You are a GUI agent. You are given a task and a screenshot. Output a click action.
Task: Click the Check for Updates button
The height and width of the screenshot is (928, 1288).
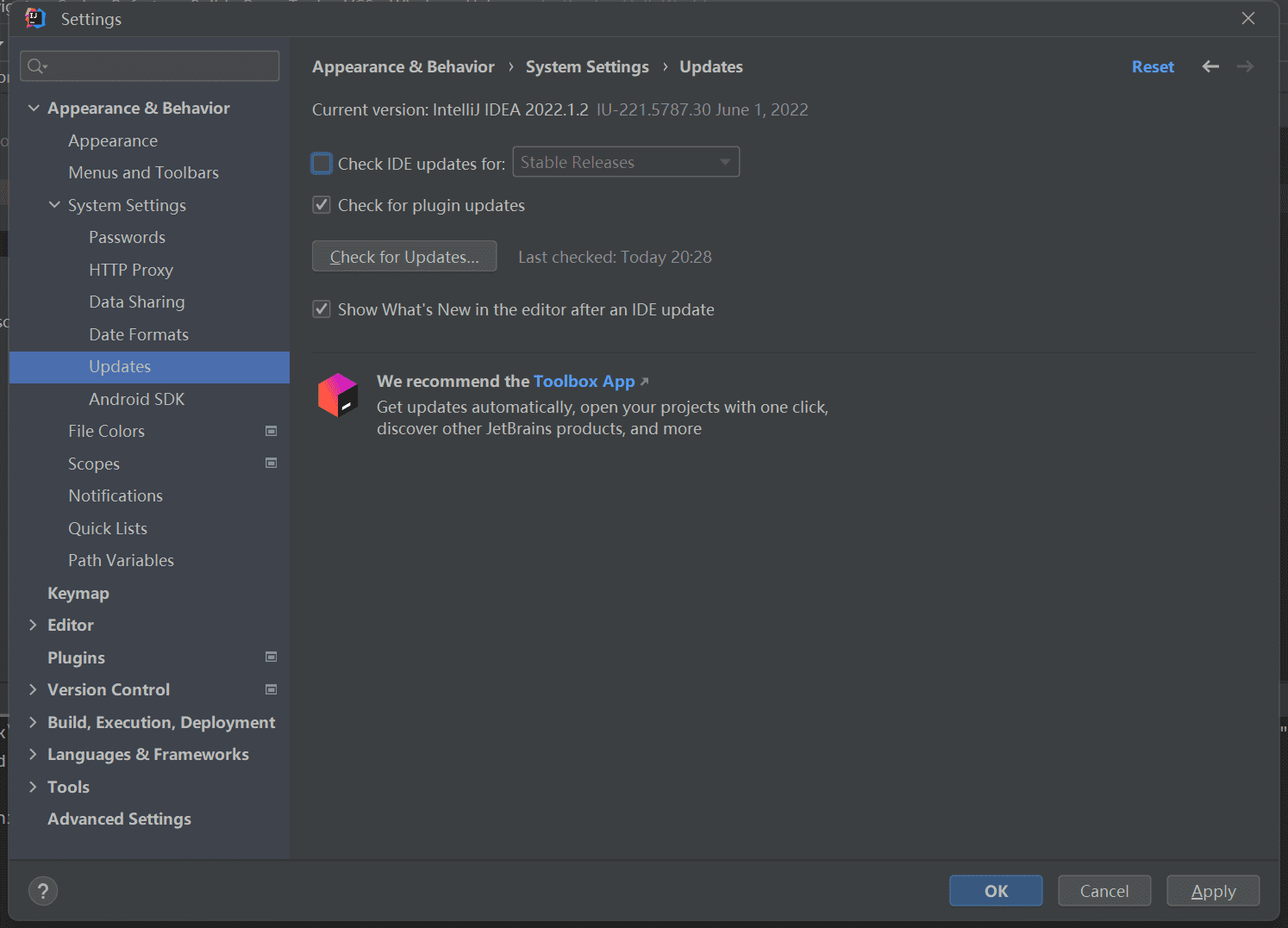pyautogui.click(x=404, y=256)
